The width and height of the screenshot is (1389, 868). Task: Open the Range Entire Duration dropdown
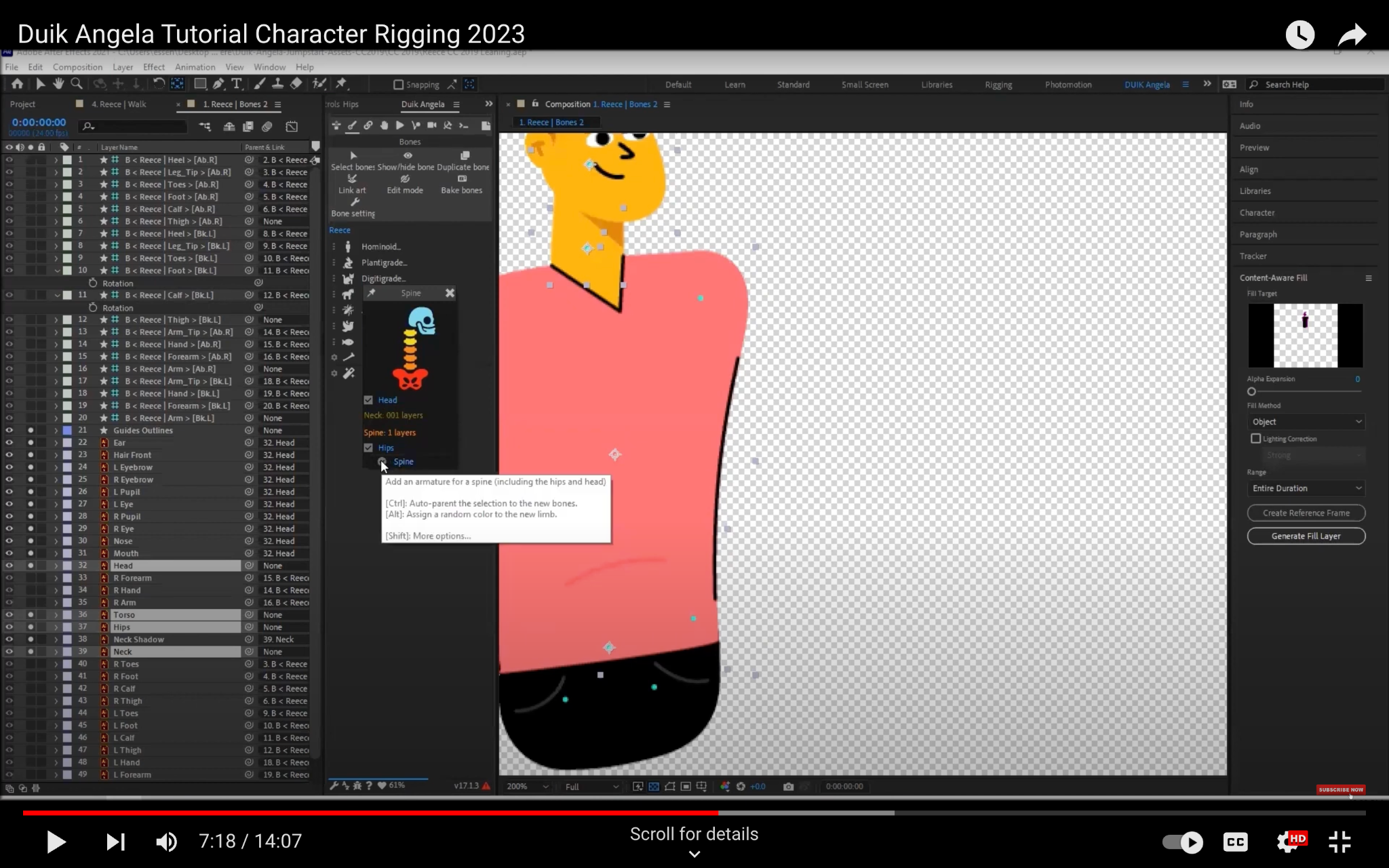click(1306, 488)
